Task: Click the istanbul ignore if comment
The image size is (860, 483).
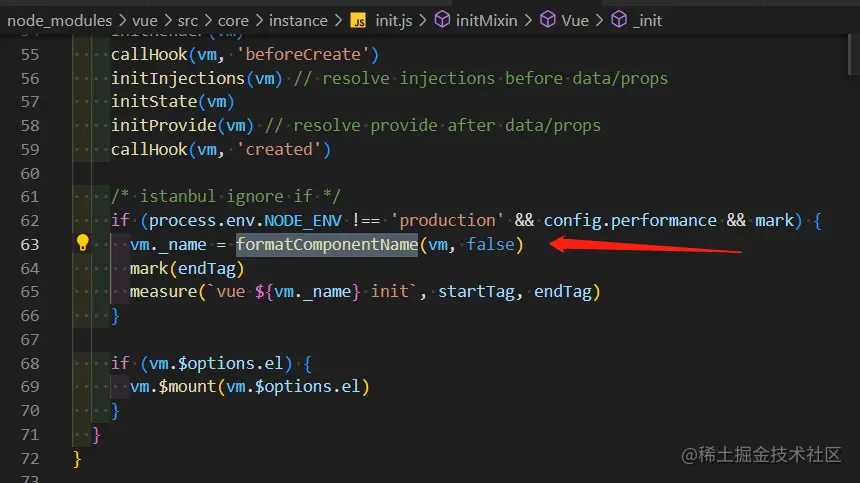Action: click(225, 196)
